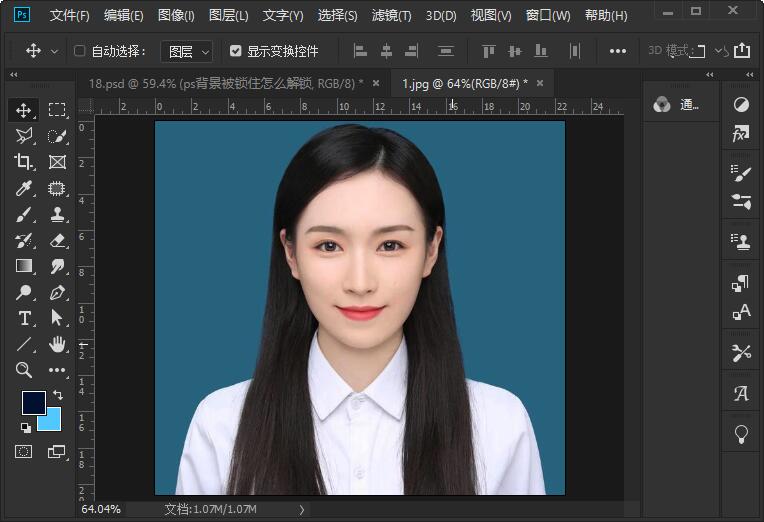
Task: Expand the right icon dock arrows
Action: [x=749, y=75]
